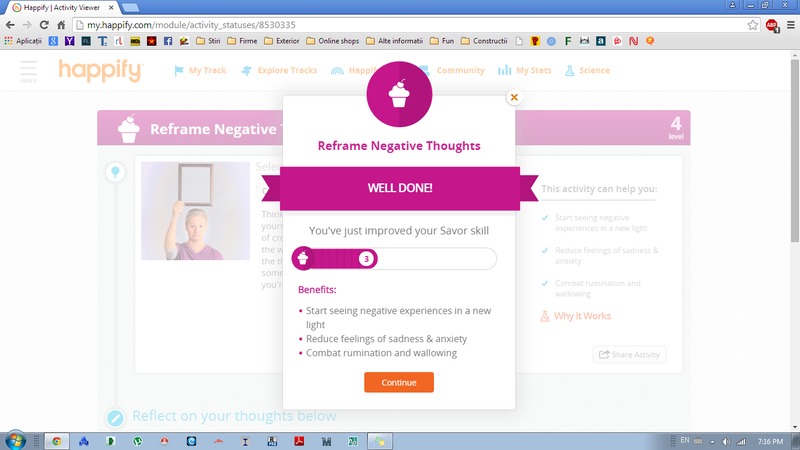Close the Happify browser tab

pyautogui.click(x=111, y=8)
